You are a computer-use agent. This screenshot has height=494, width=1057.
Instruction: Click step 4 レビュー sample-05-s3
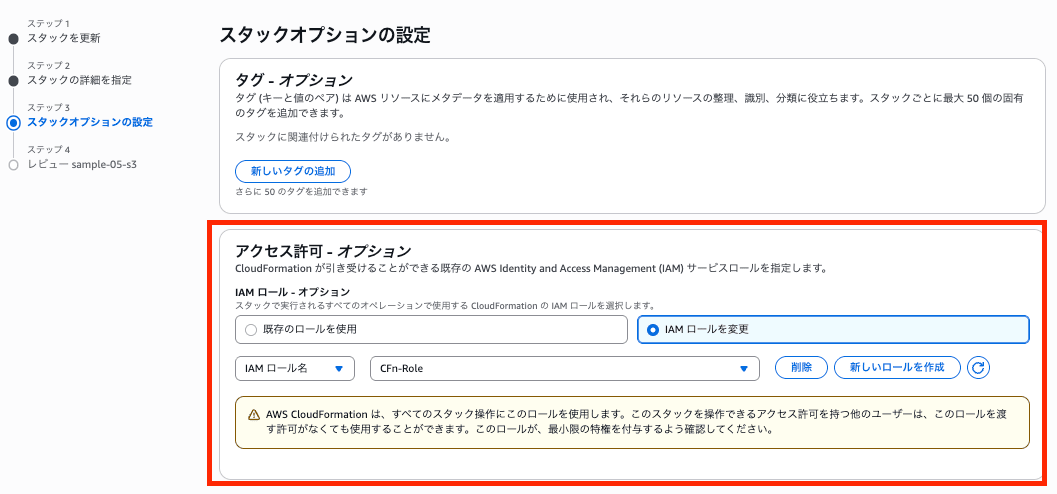click(x=82, y=164)
